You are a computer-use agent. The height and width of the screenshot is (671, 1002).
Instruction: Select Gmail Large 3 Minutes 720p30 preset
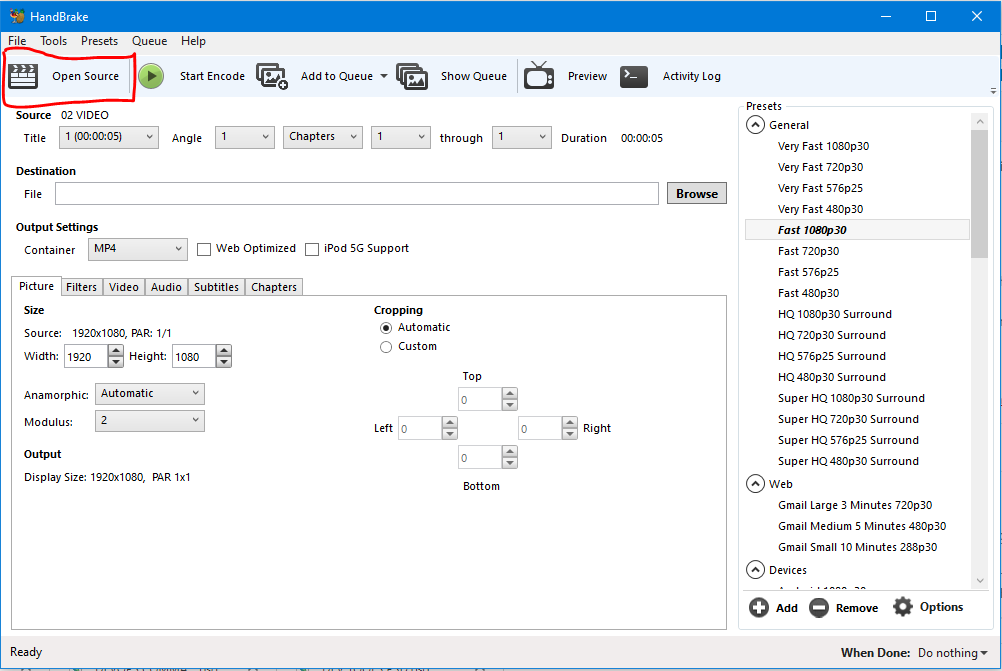point(854,505)
